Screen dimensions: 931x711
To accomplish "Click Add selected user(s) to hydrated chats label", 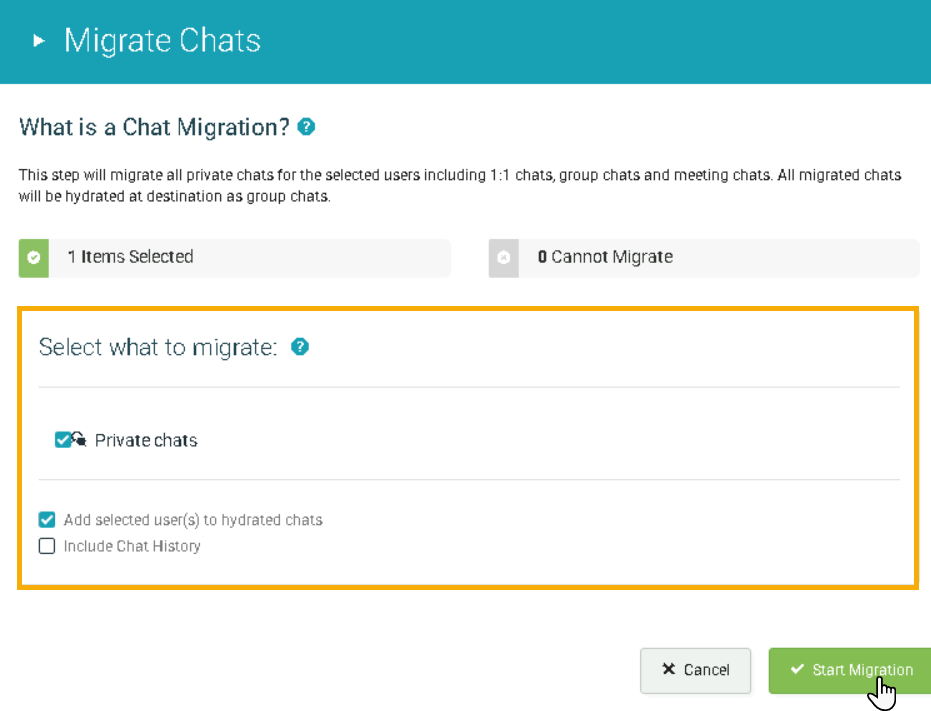I will tap(193, 520).
